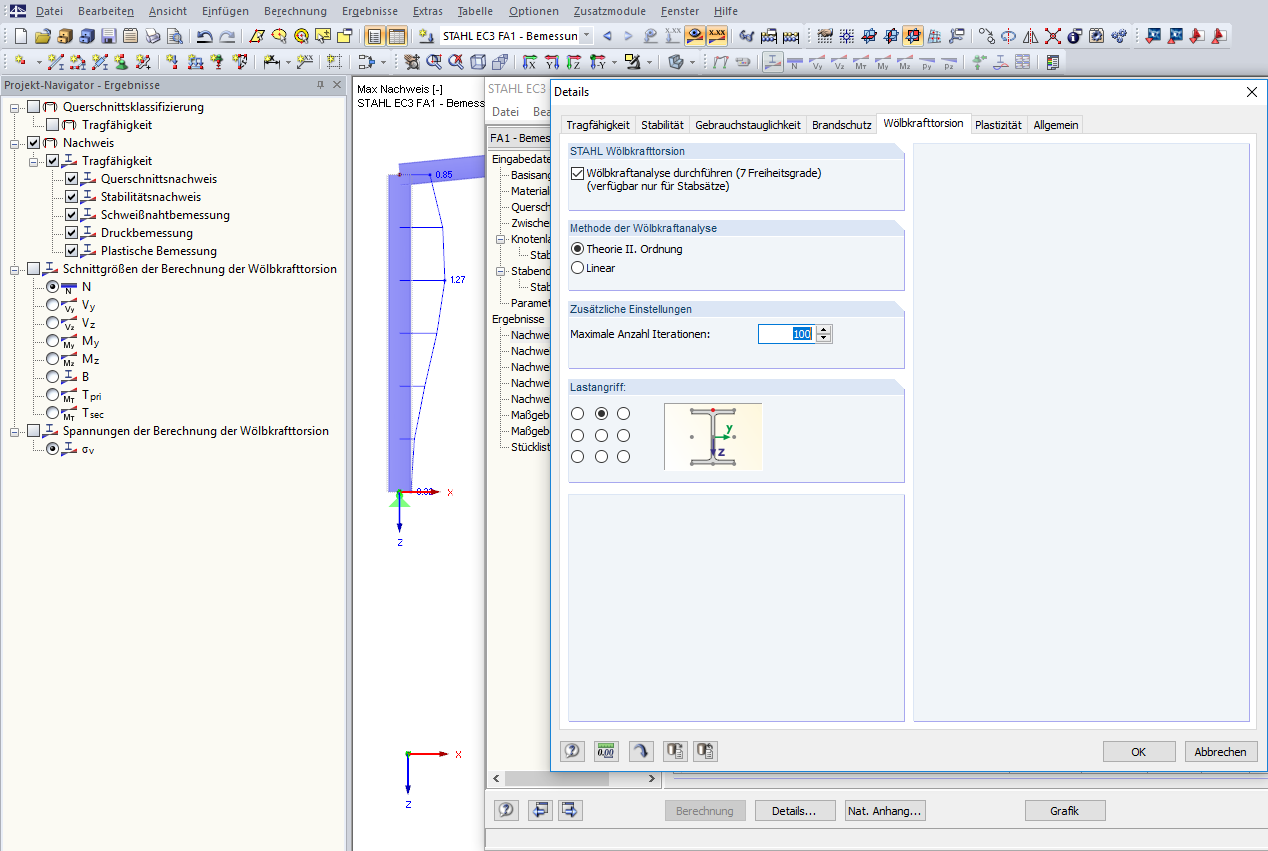Select Theorie II. Ordnung radio button
The height and width of the screenshot is (851, 1268).
(x=577, y=249)
